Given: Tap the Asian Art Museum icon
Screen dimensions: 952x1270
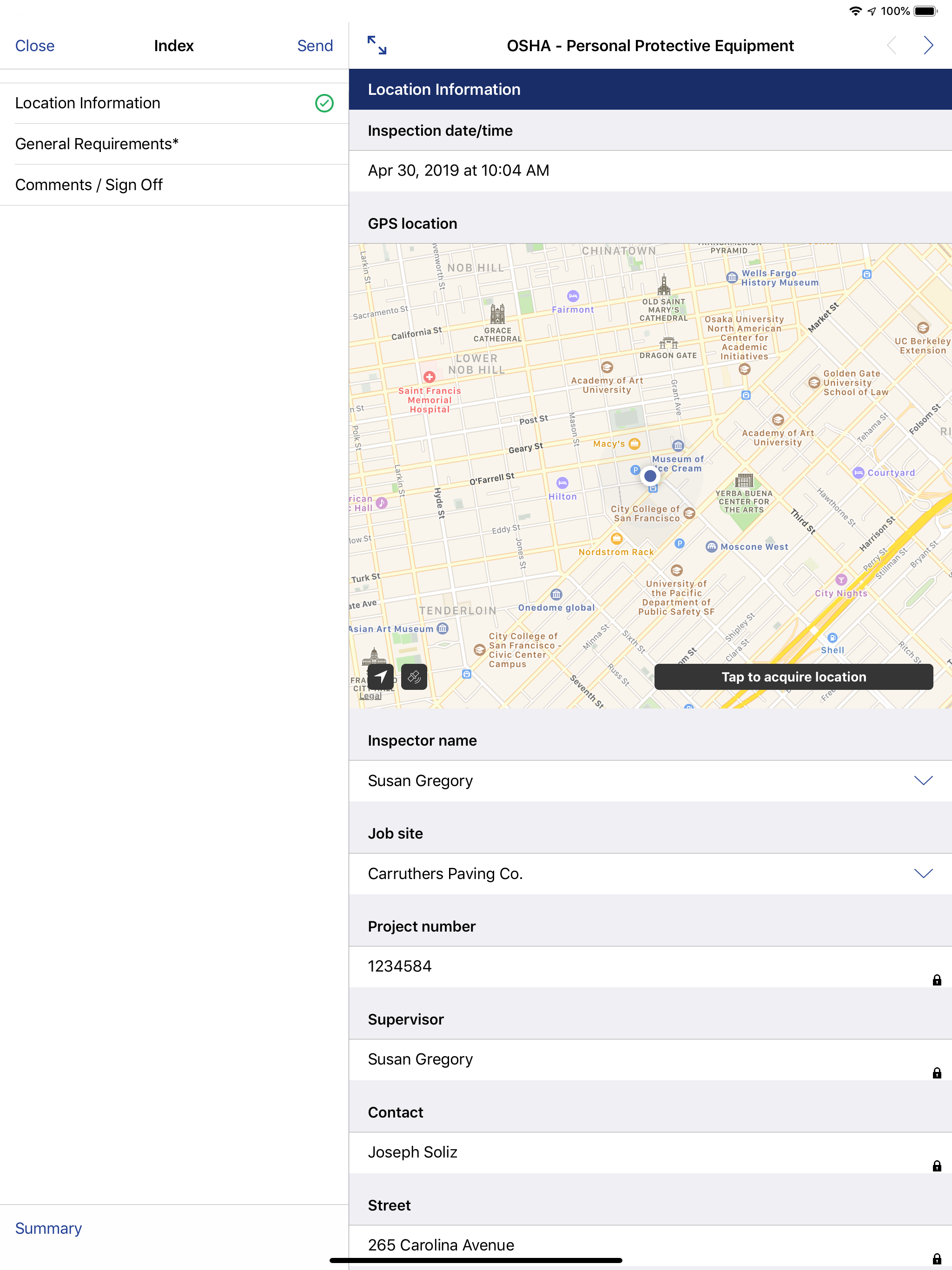Looking at the screenshot, I should [442, 628].
